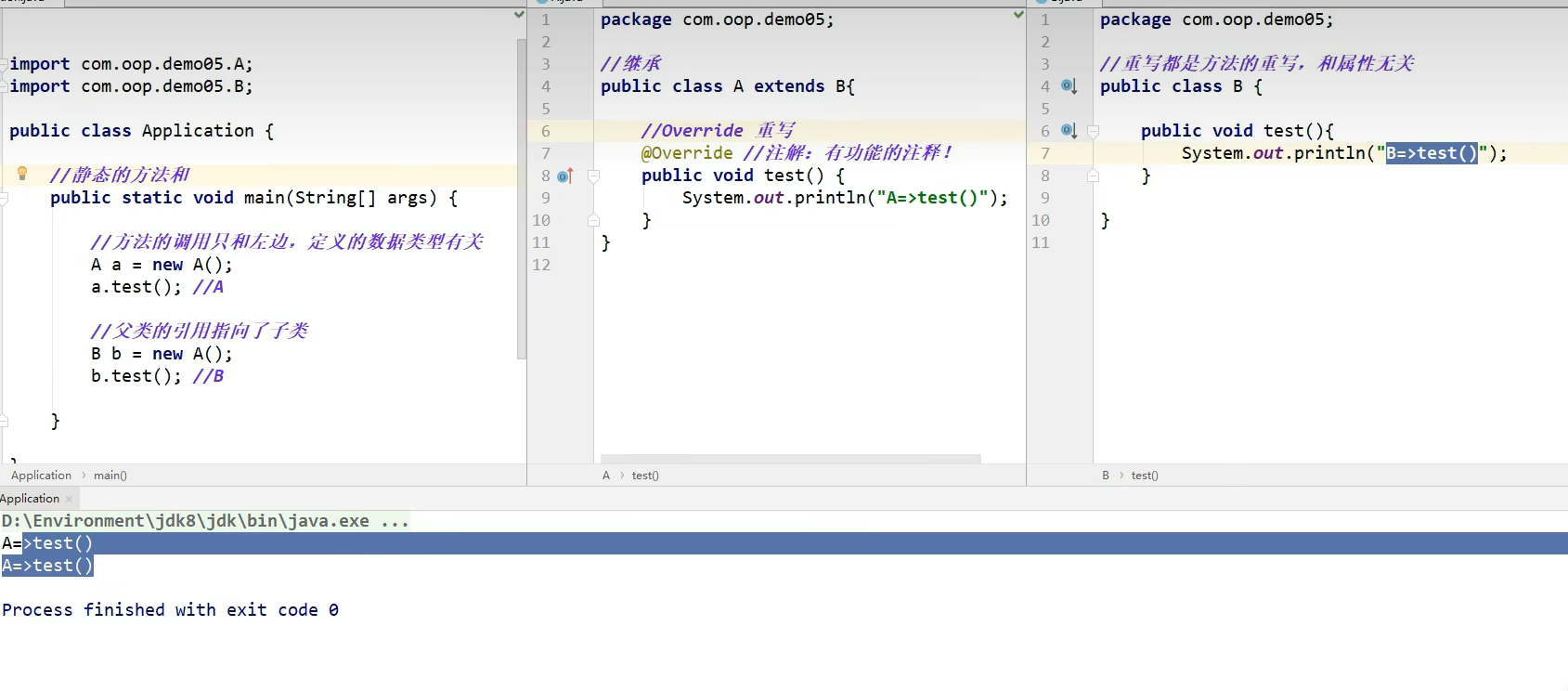Click line number 6 in the A editor gutter
1568x691 pixels.
click(x=546, y=131)
